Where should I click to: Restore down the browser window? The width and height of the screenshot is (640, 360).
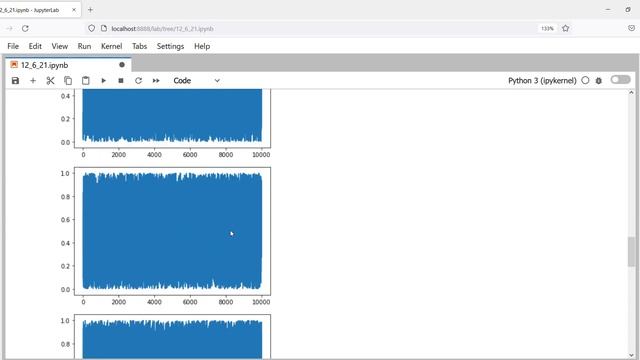(628, 9)
